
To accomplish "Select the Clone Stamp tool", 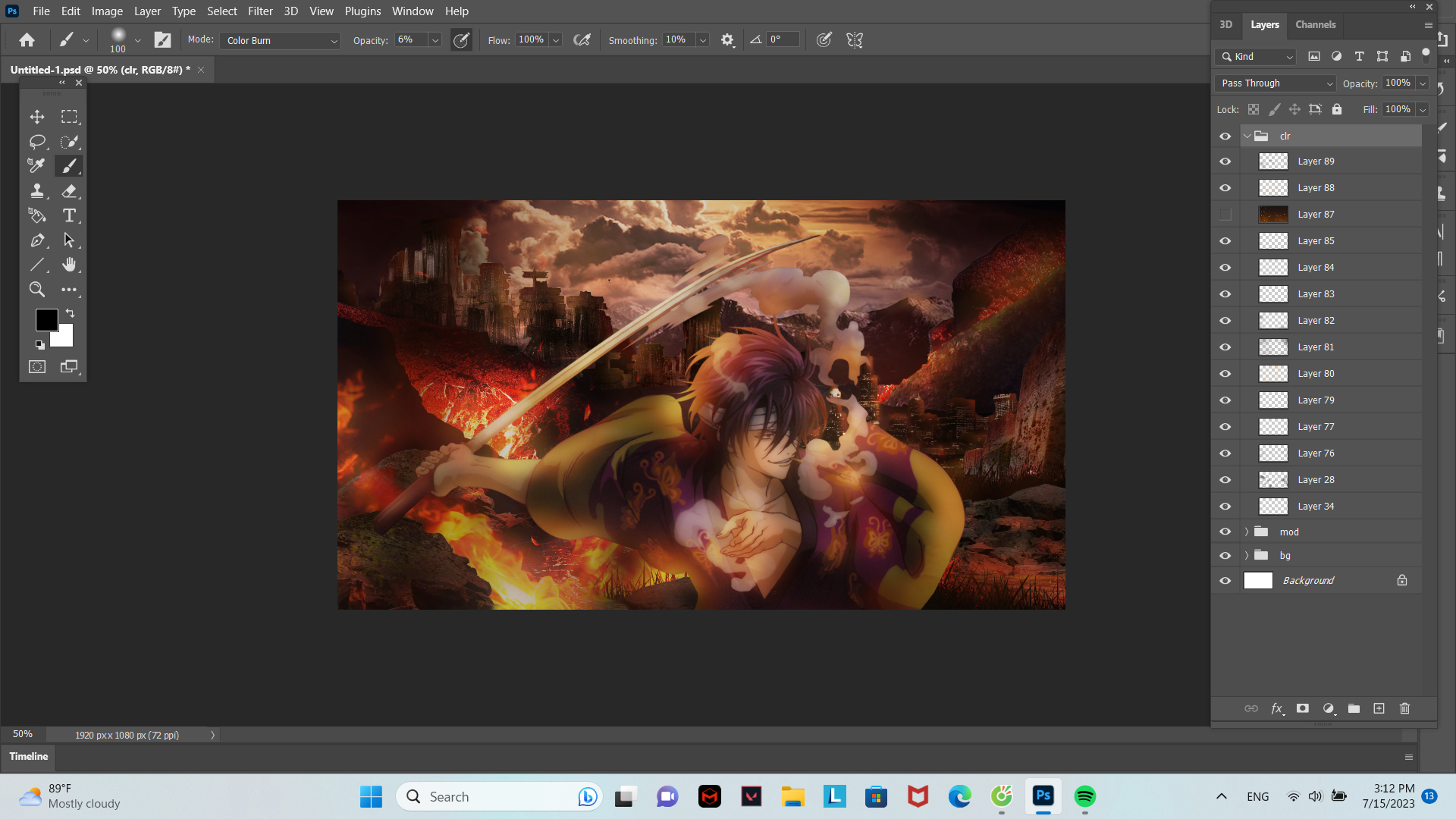I will 36,190.
